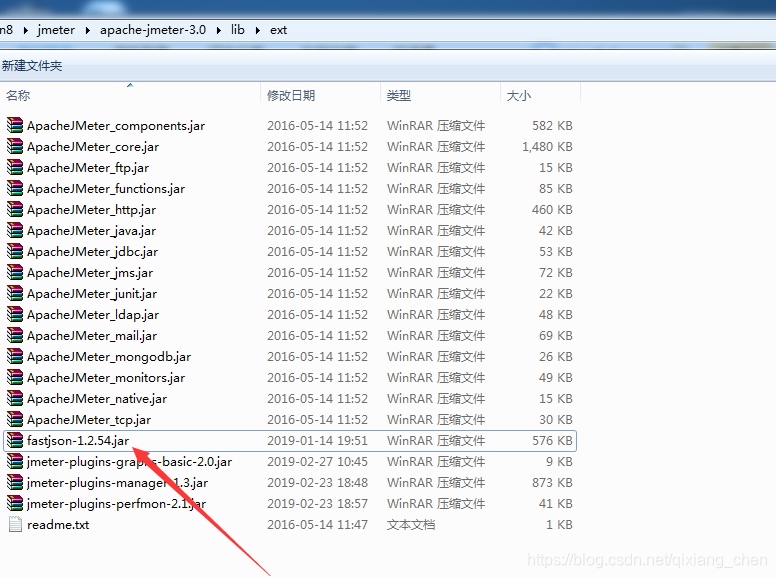Click the 873 KB size value
This screenshot has height=578, width=776.
pyautogui.click(x=552, y=482)
